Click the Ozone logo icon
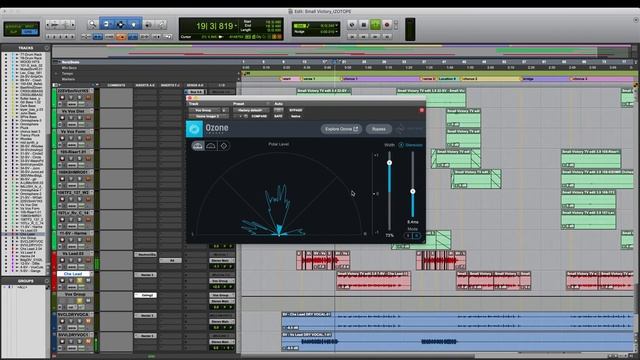Viewport: 640px width, 360px height. pos(194,129)
